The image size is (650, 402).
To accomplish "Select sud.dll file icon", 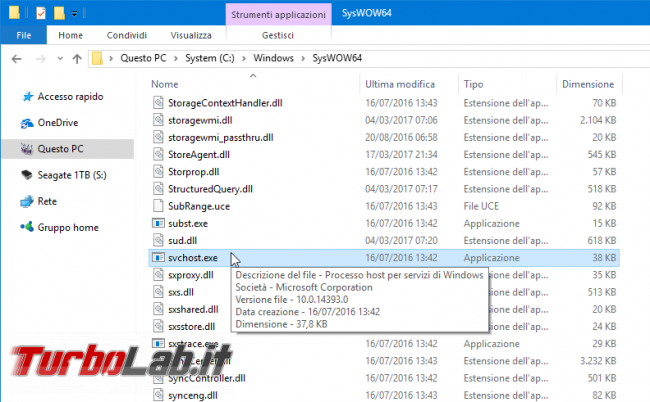I will (x=158, y=240).
